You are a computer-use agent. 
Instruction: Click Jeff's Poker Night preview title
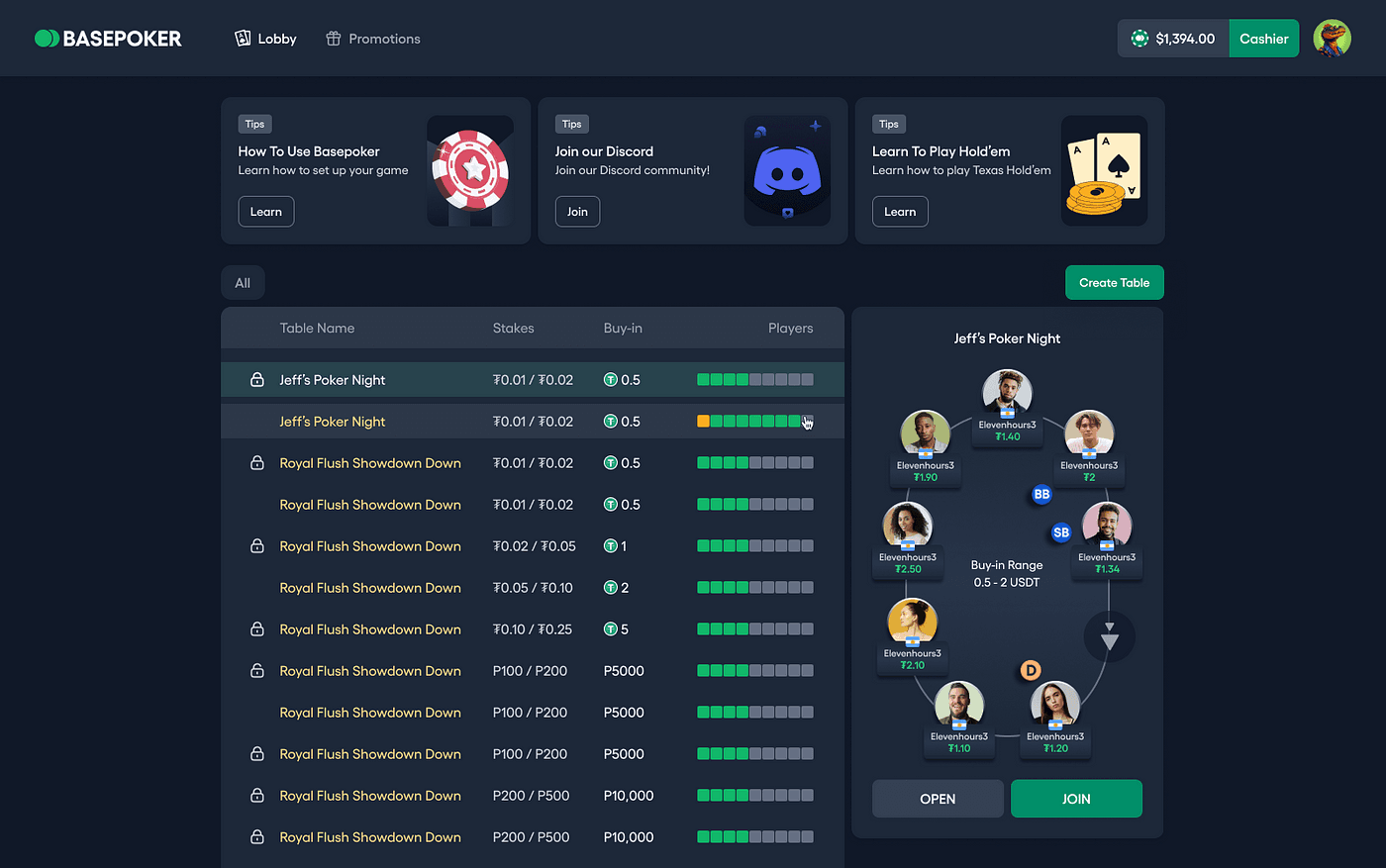(x=1007, y=338)
